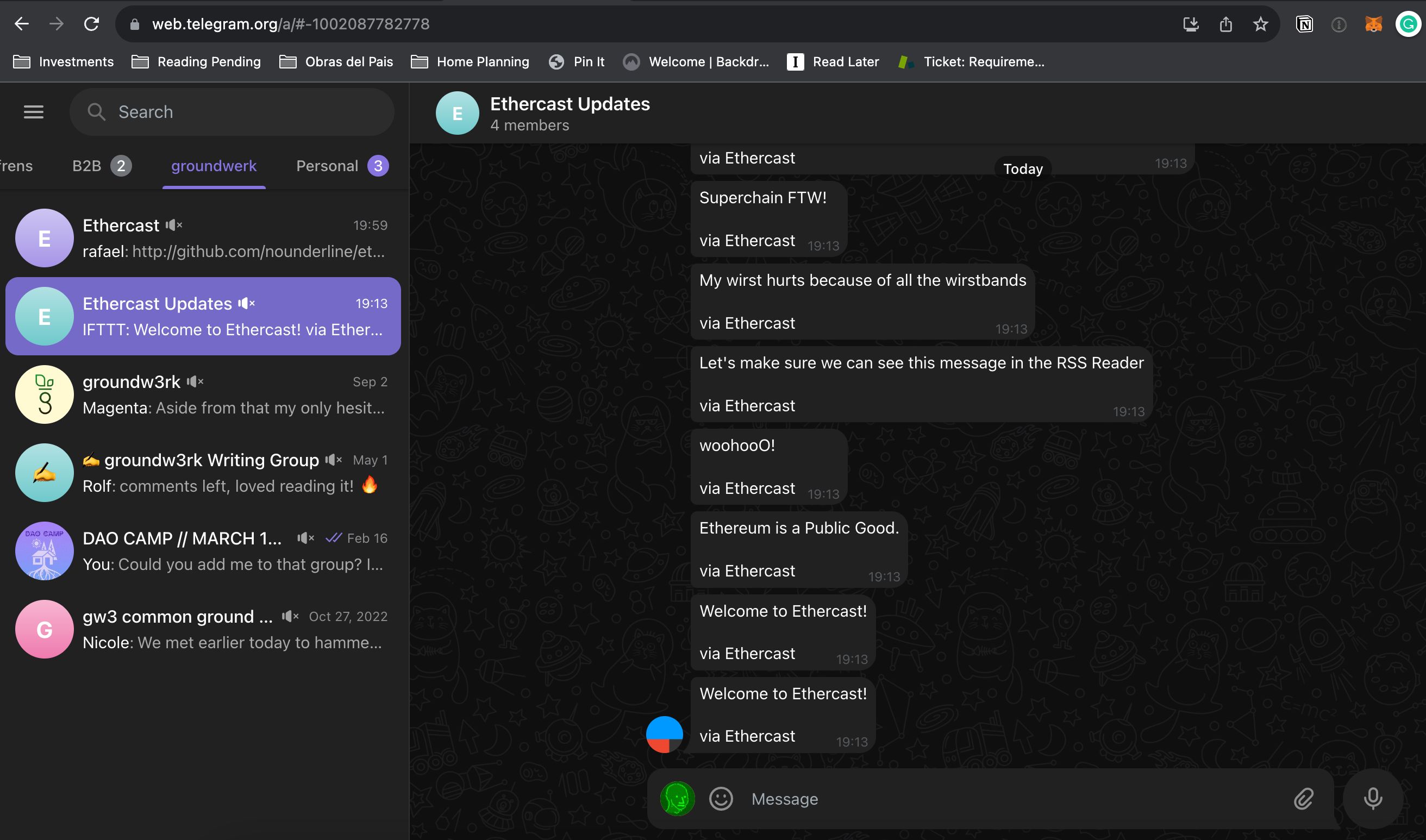The width and height of the screenshot is (1426, 840).
Task: Click the grey circular extension icon
Action: click(1339, 24)
